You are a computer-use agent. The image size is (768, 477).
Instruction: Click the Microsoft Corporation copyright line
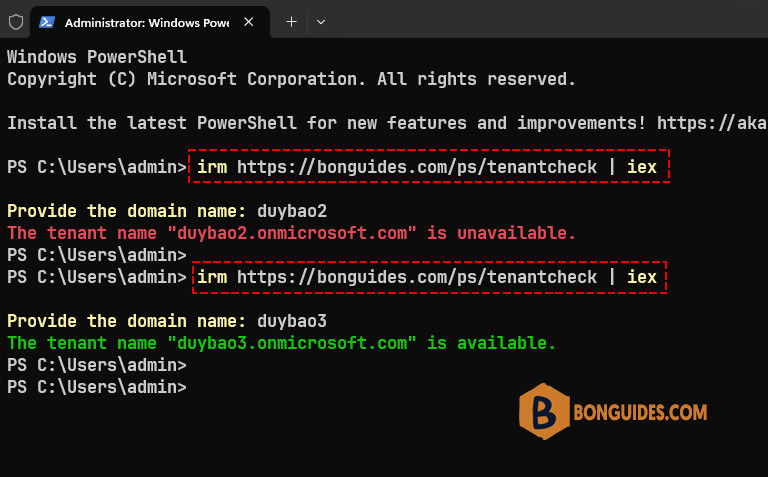[x=291, y=79]
